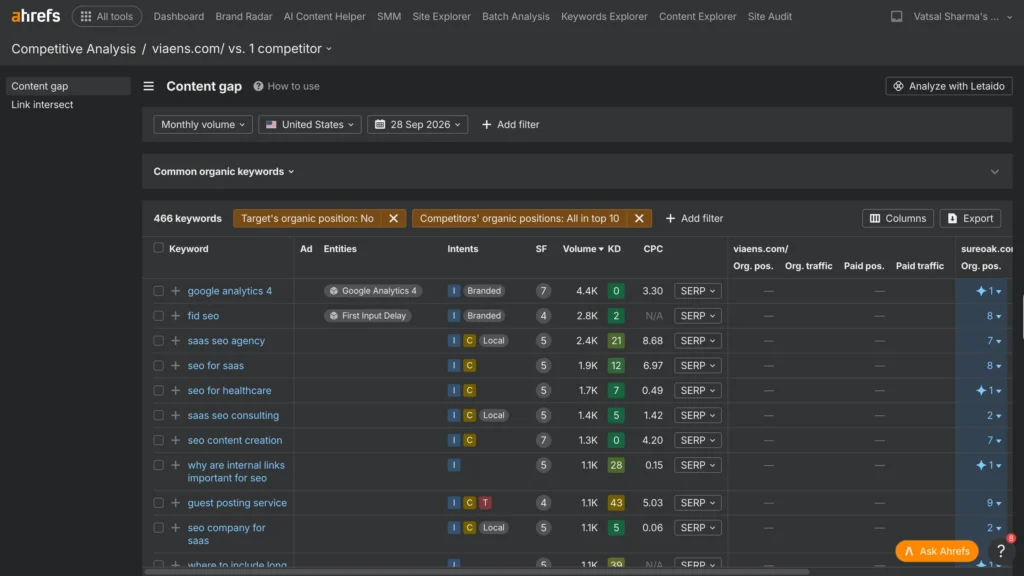Check the 'google analytics 4' row
Viewport: 1024px width, 576px height.
158,291
